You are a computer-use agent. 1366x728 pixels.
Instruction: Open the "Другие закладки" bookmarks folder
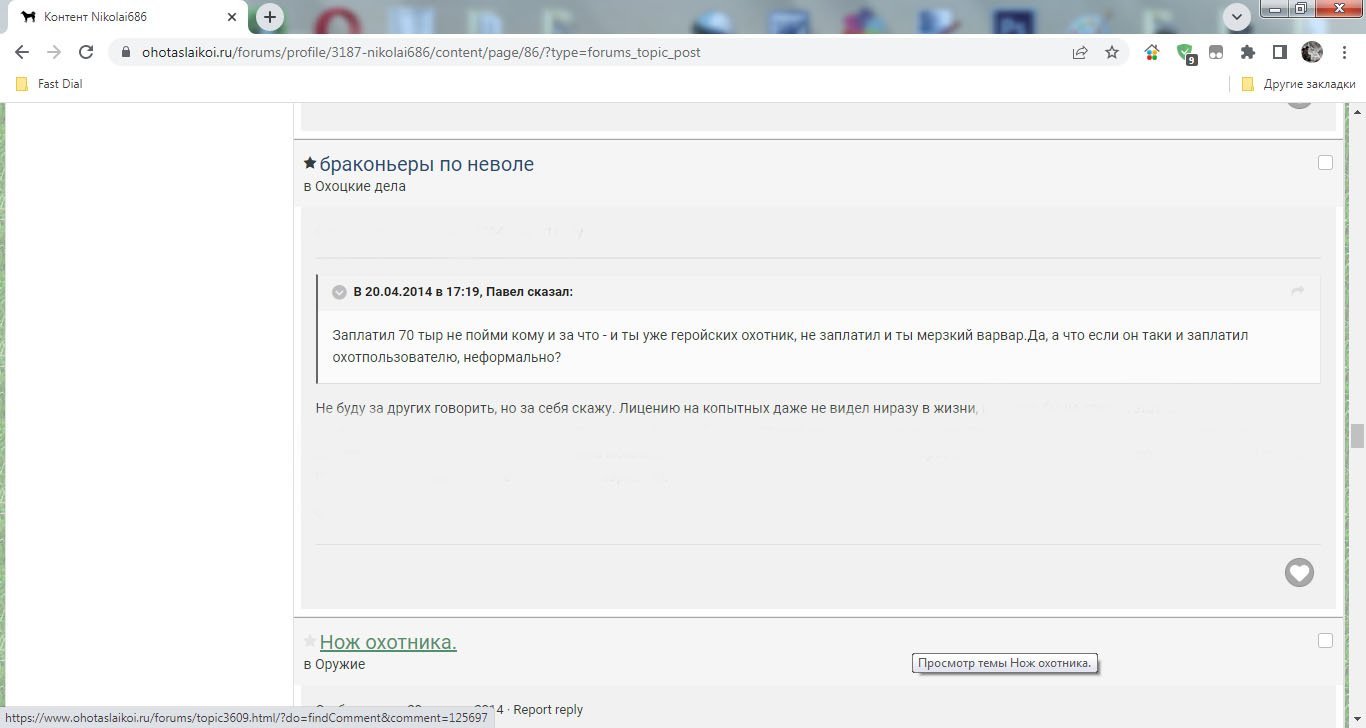(x=1298, y=84)
